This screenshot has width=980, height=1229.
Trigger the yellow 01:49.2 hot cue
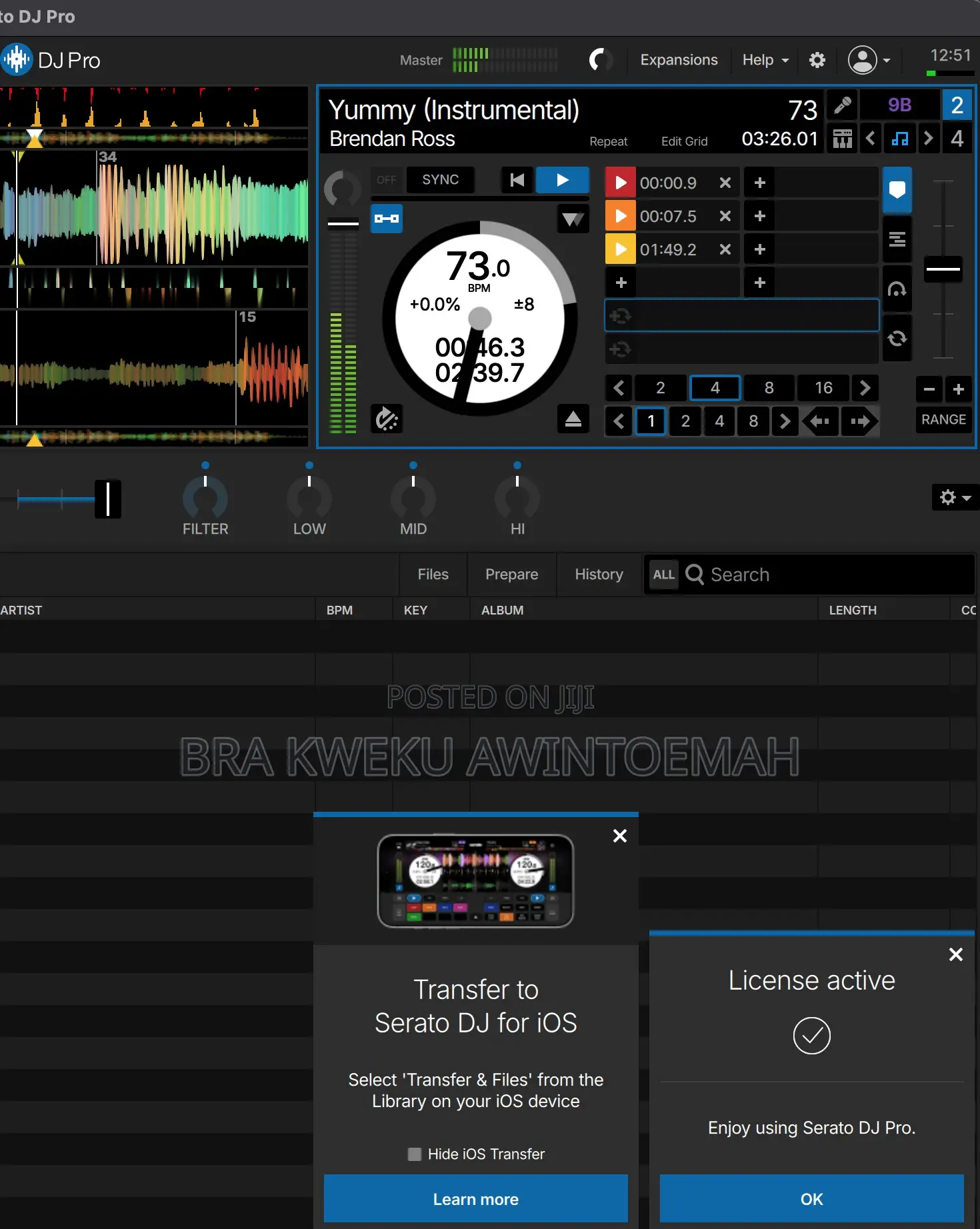point(620,249)
